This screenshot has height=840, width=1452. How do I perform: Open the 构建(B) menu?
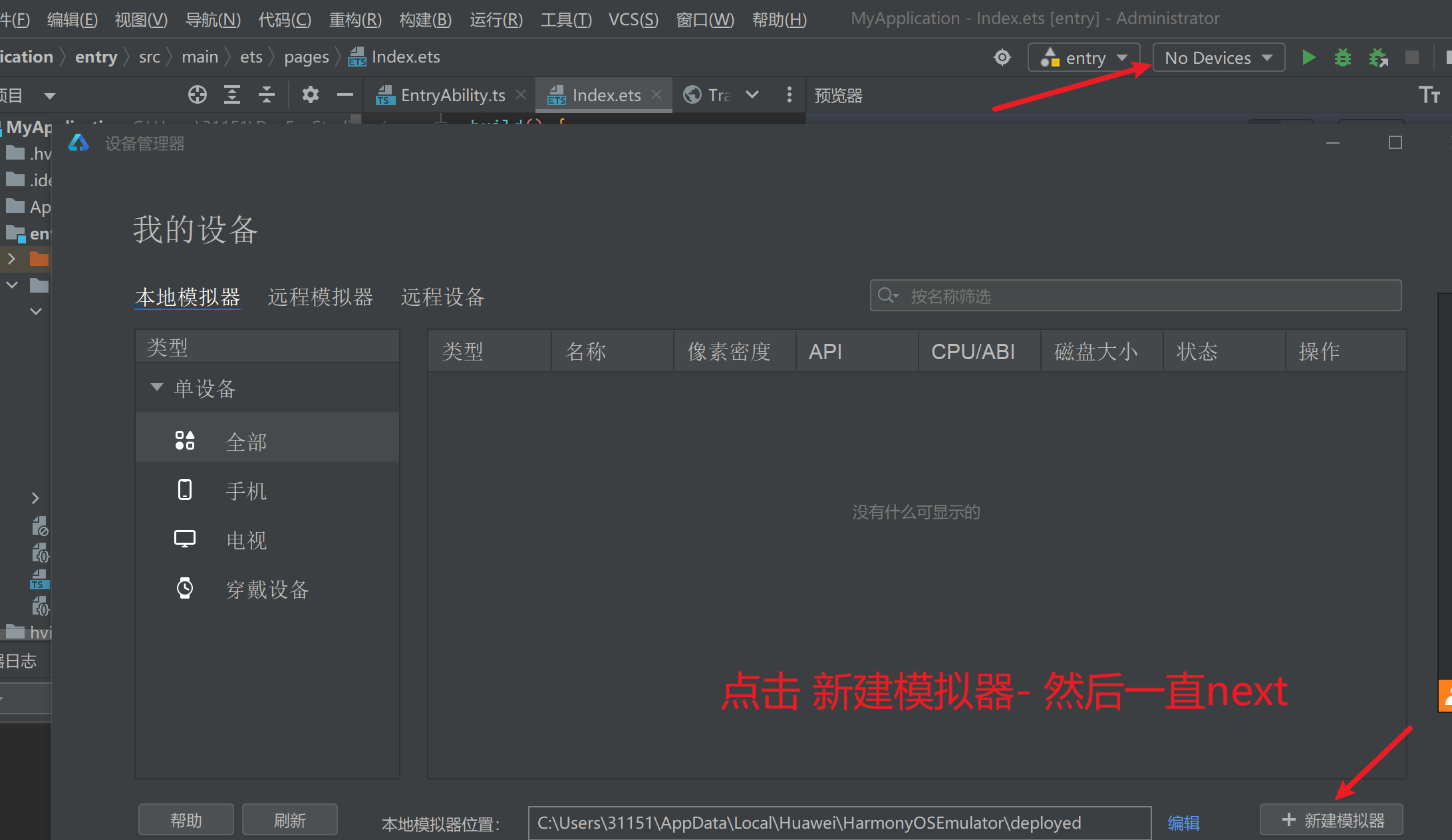click(x=425, y=19)
